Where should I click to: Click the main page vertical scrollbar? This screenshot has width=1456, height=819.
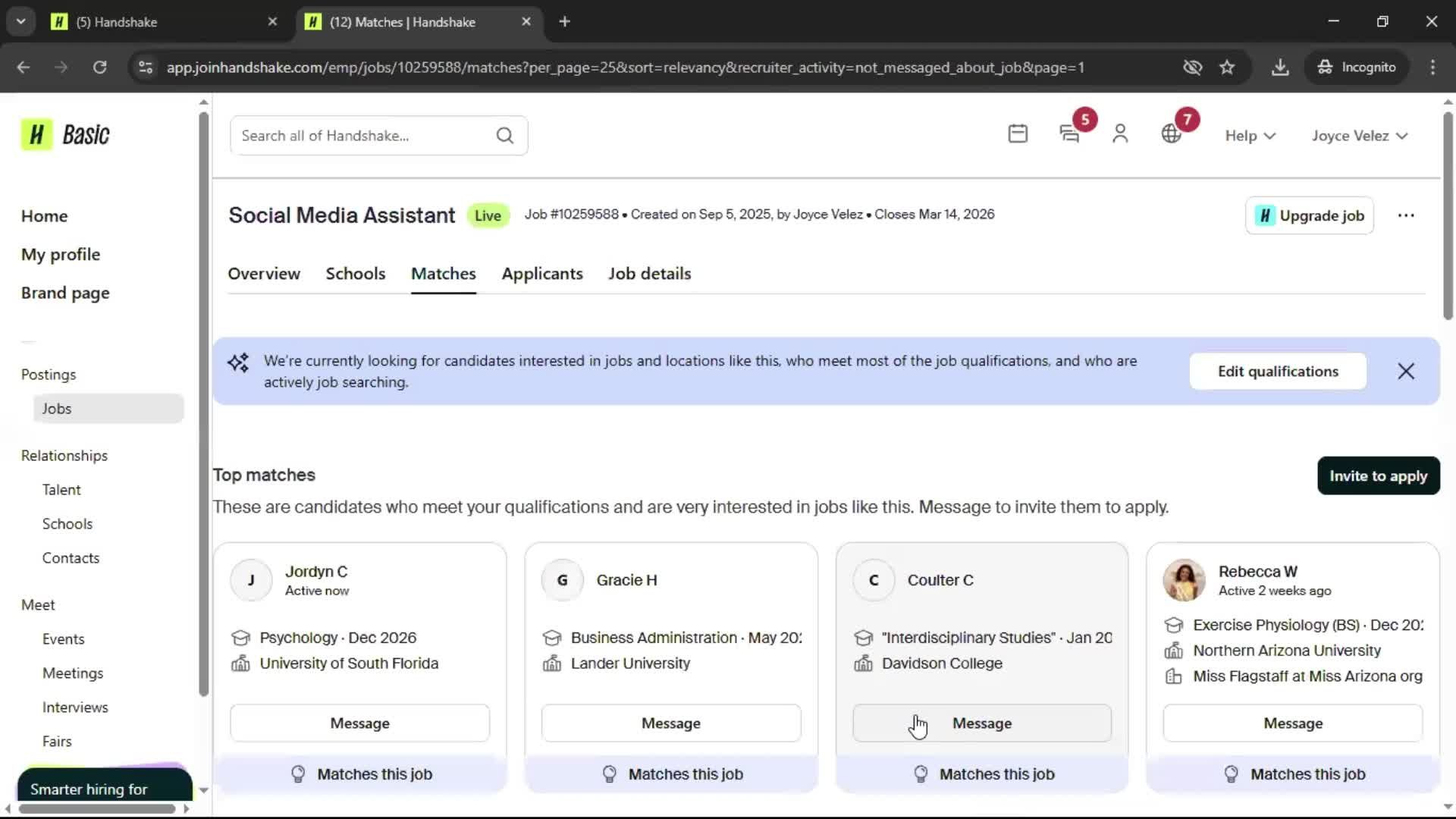[1448, 215]
